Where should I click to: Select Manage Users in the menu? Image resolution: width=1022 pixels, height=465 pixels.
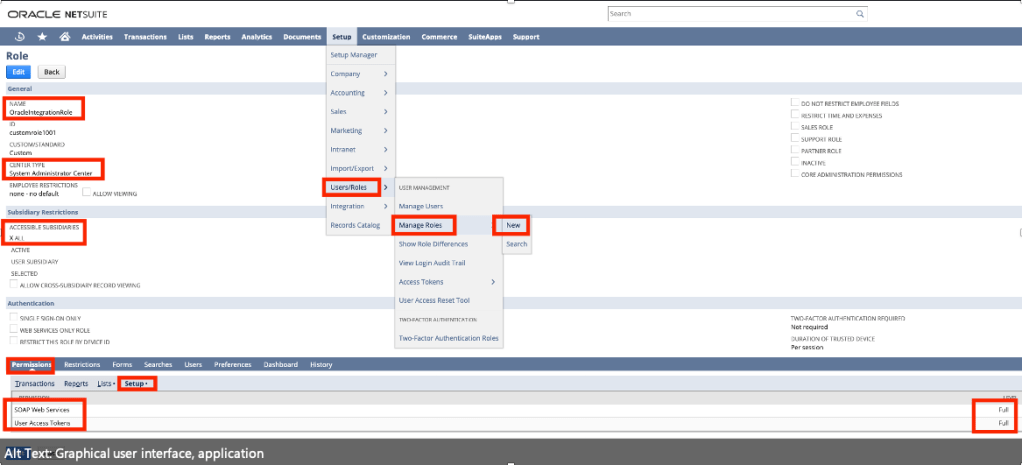click(420, 206)
